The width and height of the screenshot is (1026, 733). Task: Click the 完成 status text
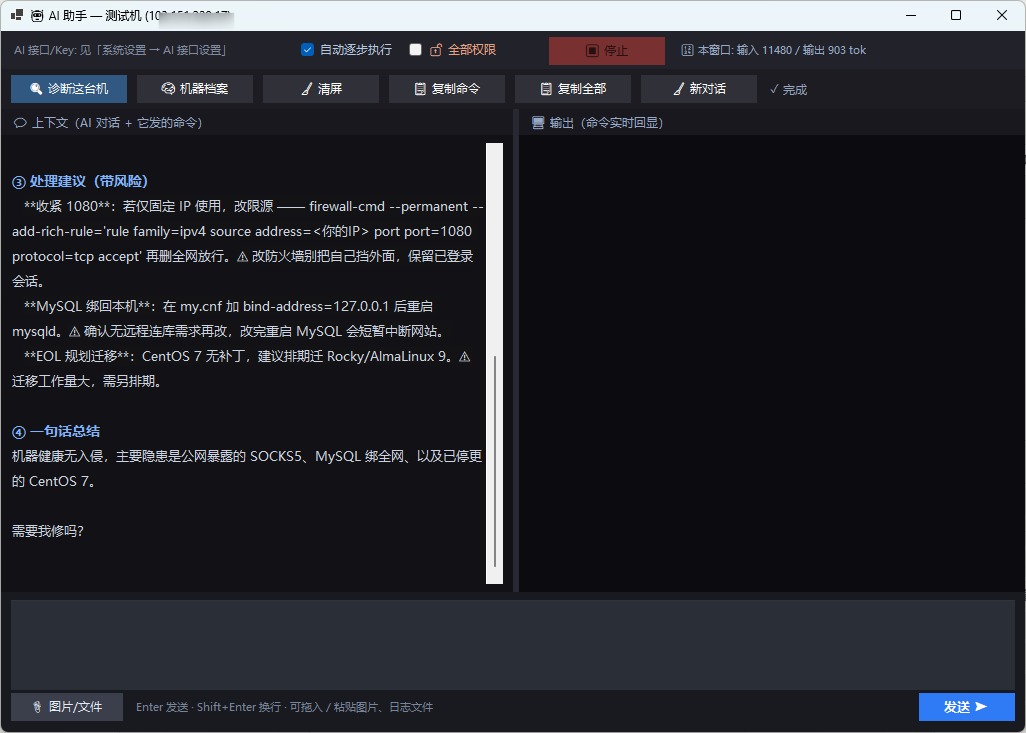pos(788,90)
